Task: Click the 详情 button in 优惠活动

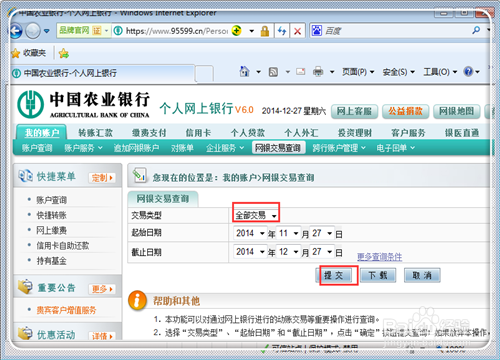Action: pos(102,336)
